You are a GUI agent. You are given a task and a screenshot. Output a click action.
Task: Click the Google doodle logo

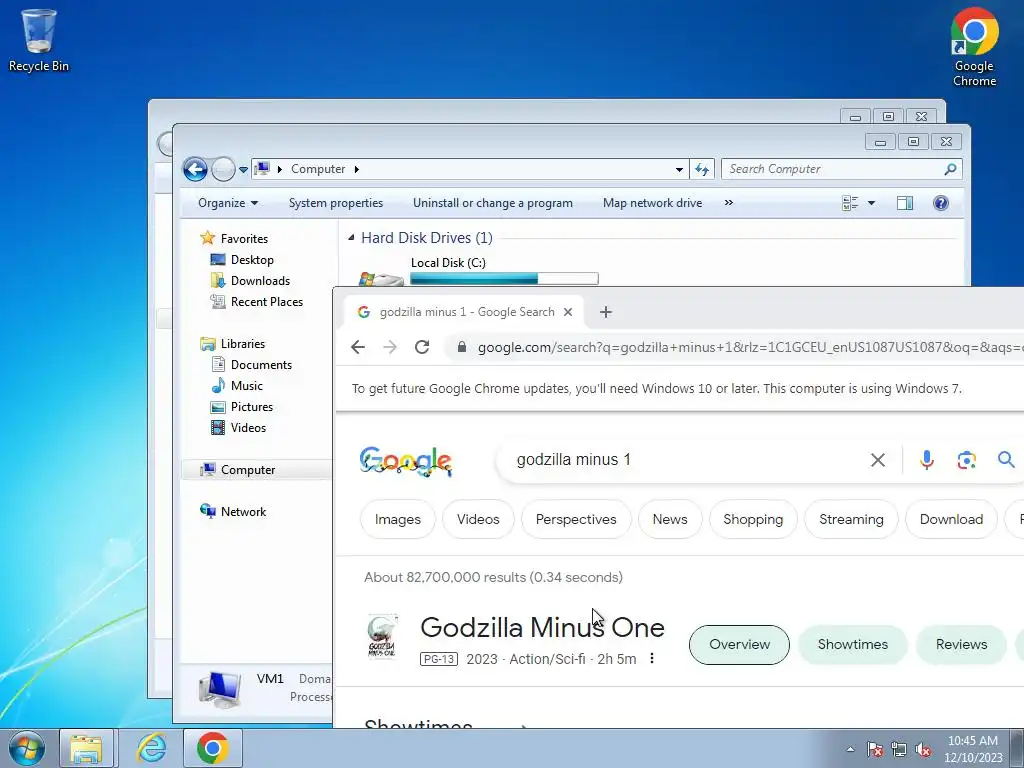pyautogui.click(x=405, y=461)
